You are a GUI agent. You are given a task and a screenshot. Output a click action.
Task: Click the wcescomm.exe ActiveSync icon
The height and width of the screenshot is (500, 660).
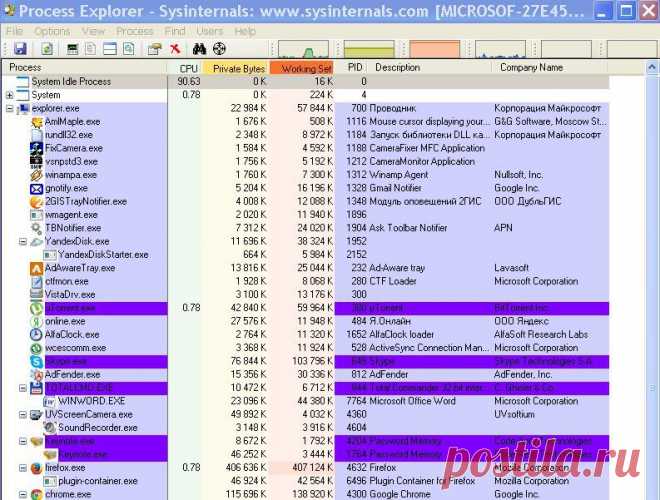tap(36, 348)
